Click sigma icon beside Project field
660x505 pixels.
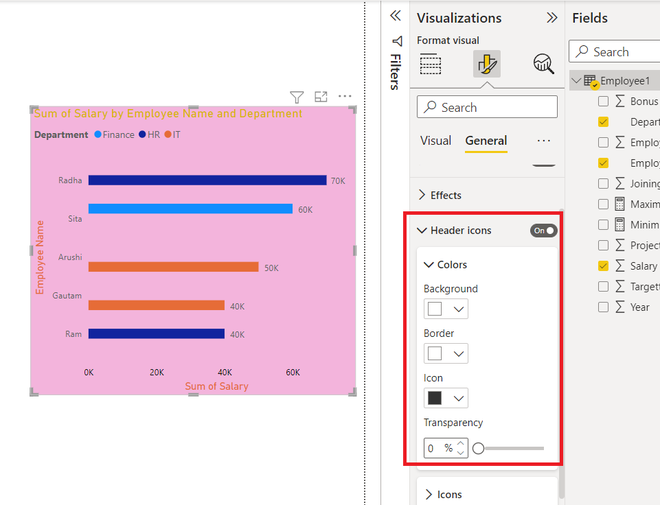(x=620, y=245)
